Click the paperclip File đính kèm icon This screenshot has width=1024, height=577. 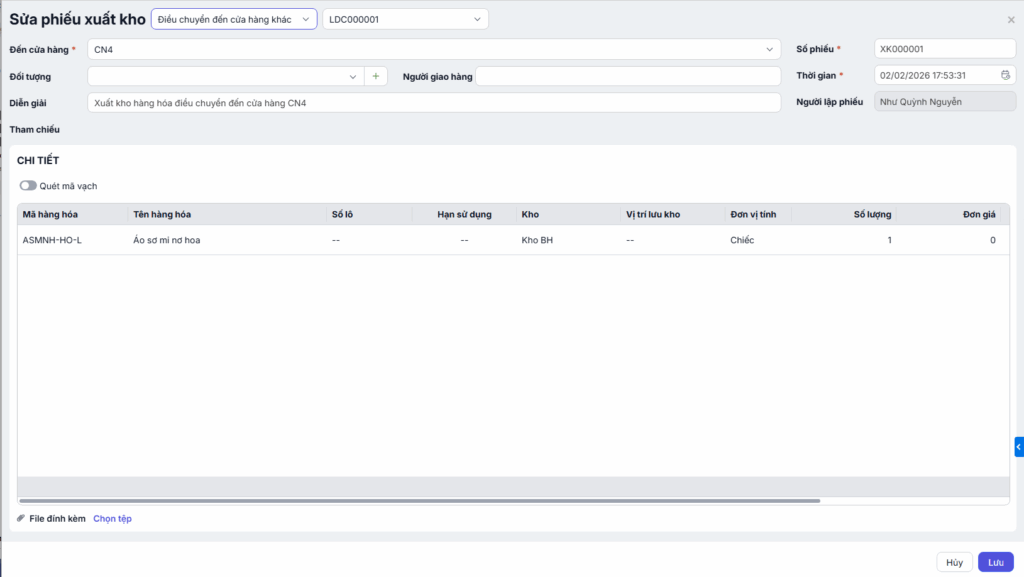point(21,518)
